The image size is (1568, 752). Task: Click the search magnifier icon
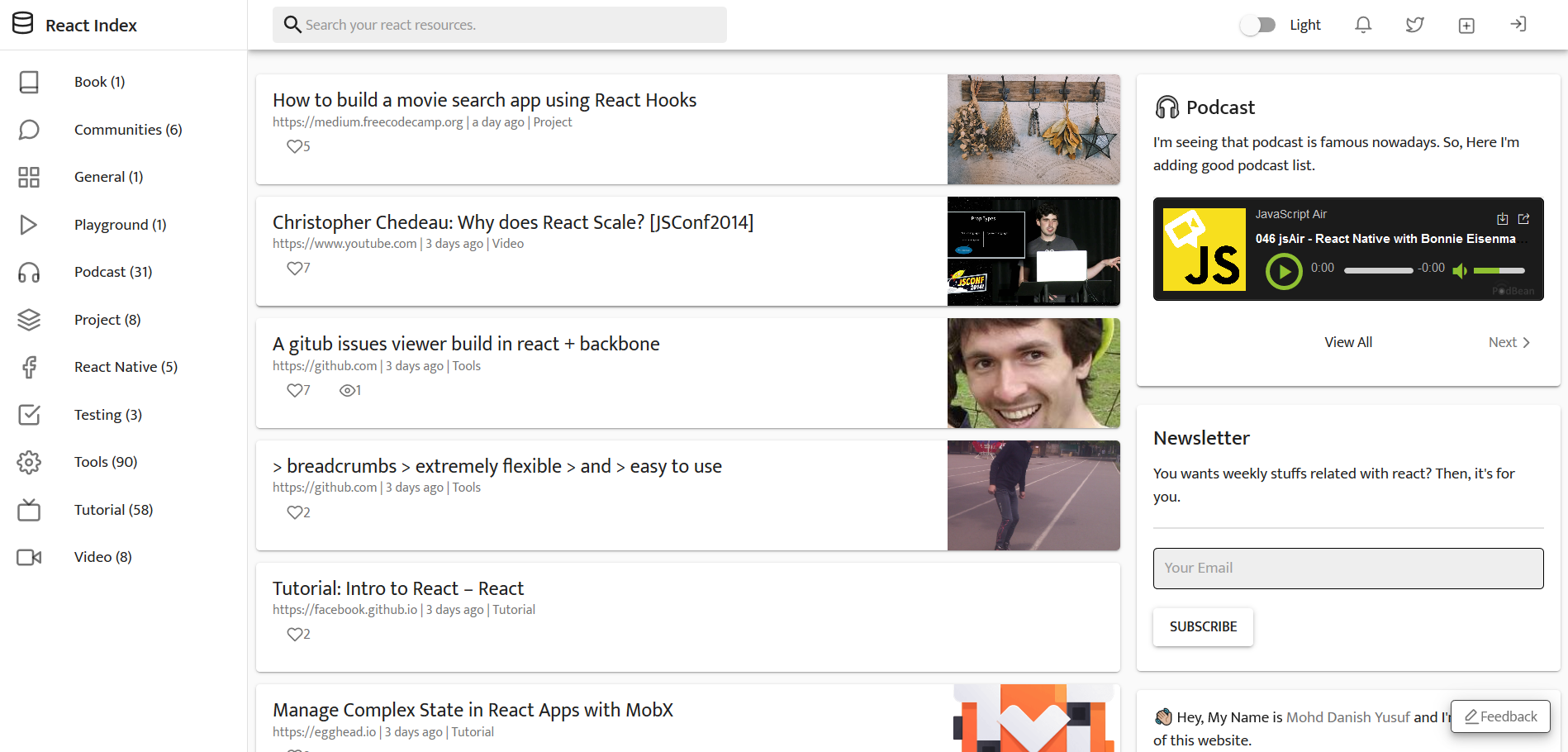(x=292, y=25)
